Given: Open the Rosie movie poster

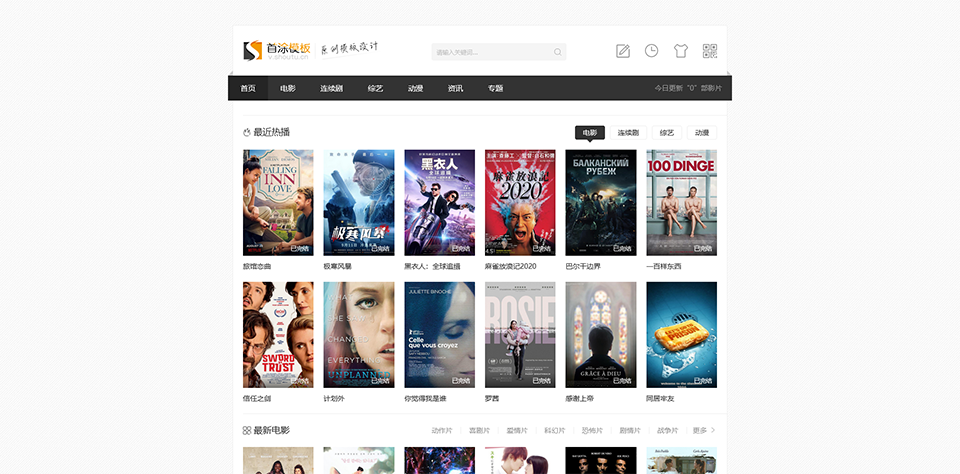Looking at the screenshot, I should (520, 335).
